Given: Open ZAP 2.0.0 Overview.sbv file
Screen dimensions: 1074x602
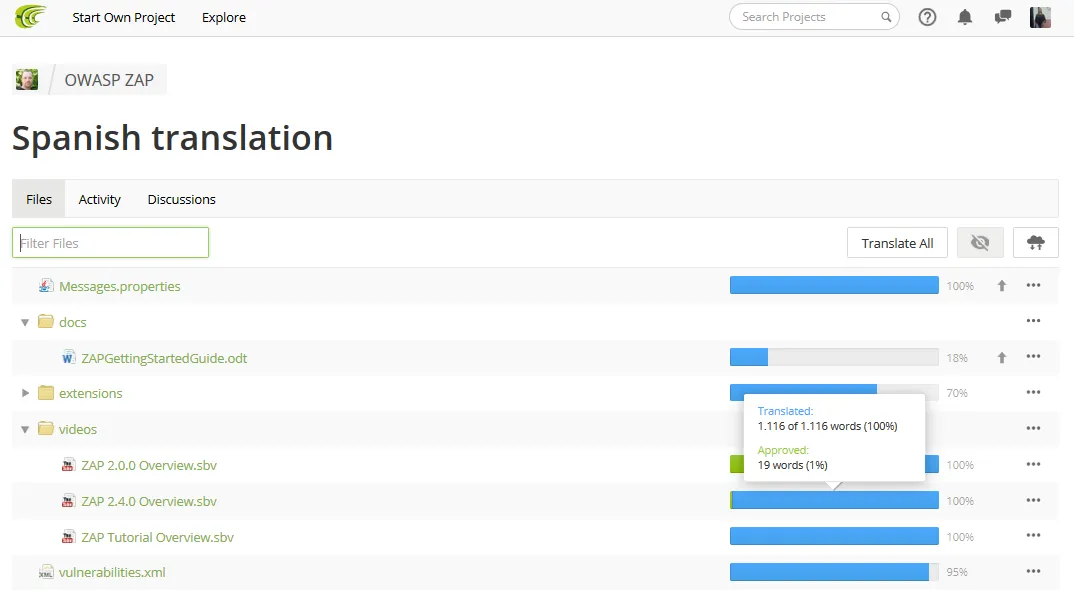Looking at the screenshot, I should [x=149, y=465].
